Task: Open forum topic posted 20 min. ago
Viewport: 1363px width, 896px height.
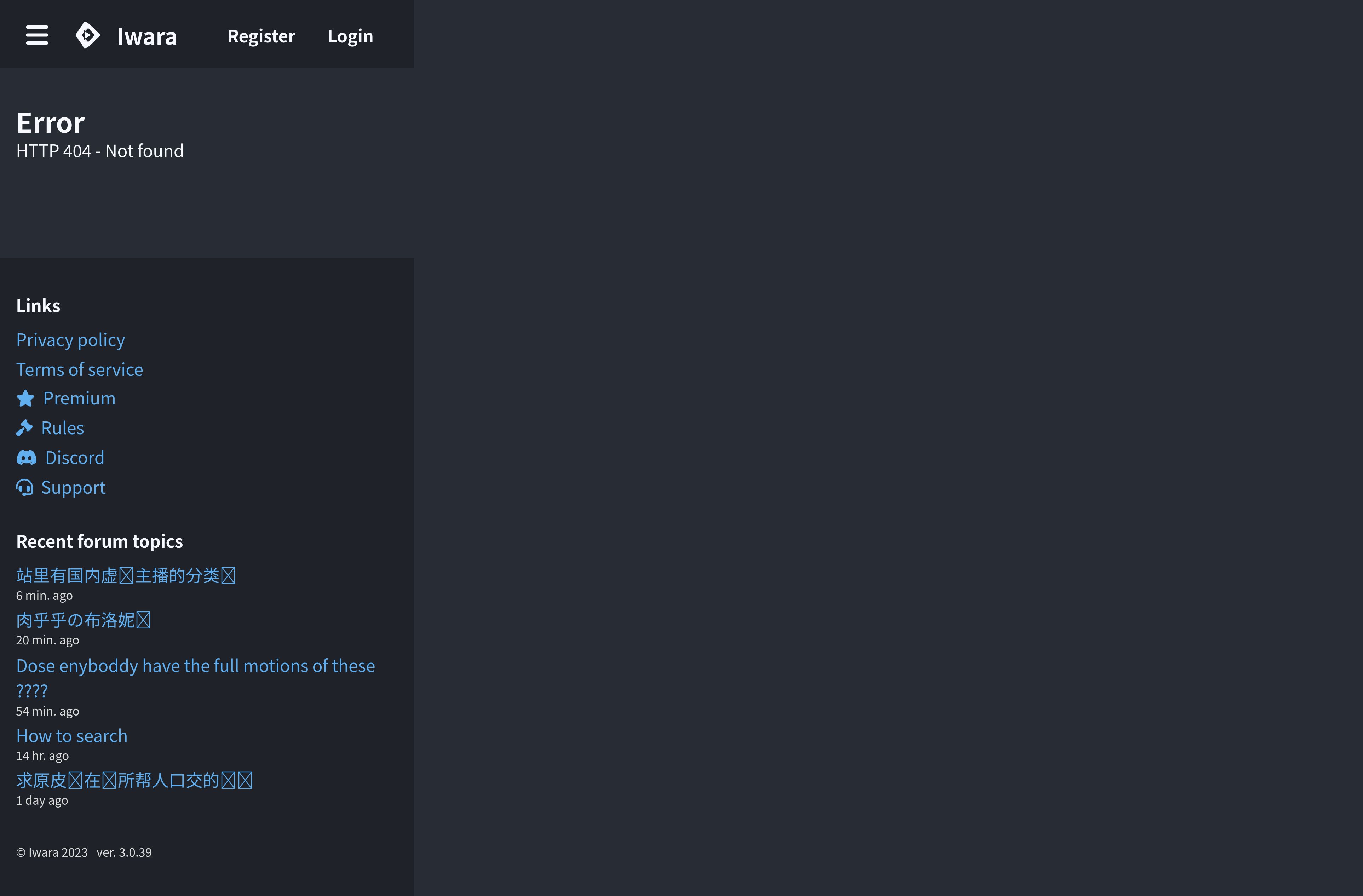Action: (83, 620)
